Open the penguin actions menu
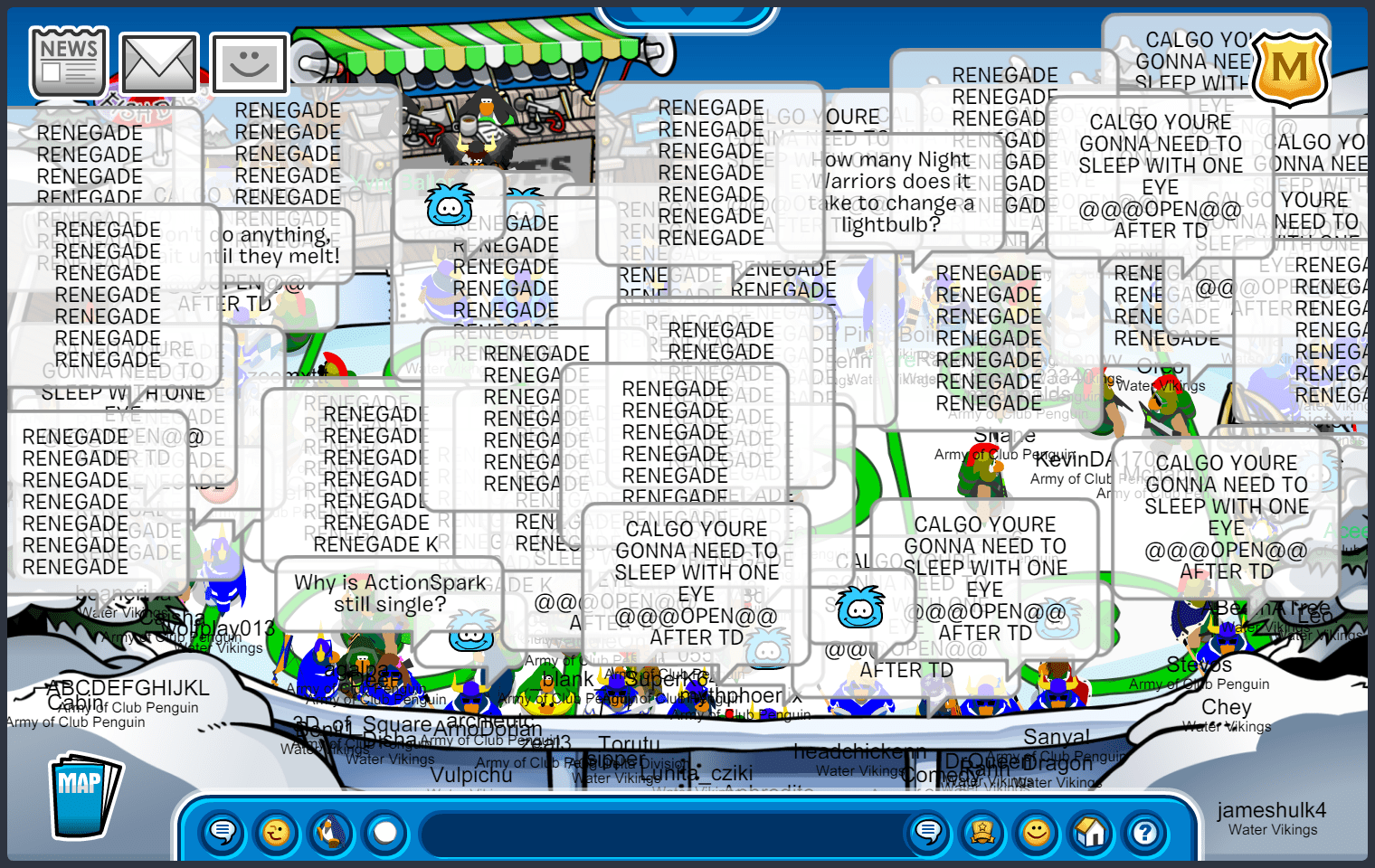Image resolution: width=1375 pixels, height=868 pixels. point(331,832)
